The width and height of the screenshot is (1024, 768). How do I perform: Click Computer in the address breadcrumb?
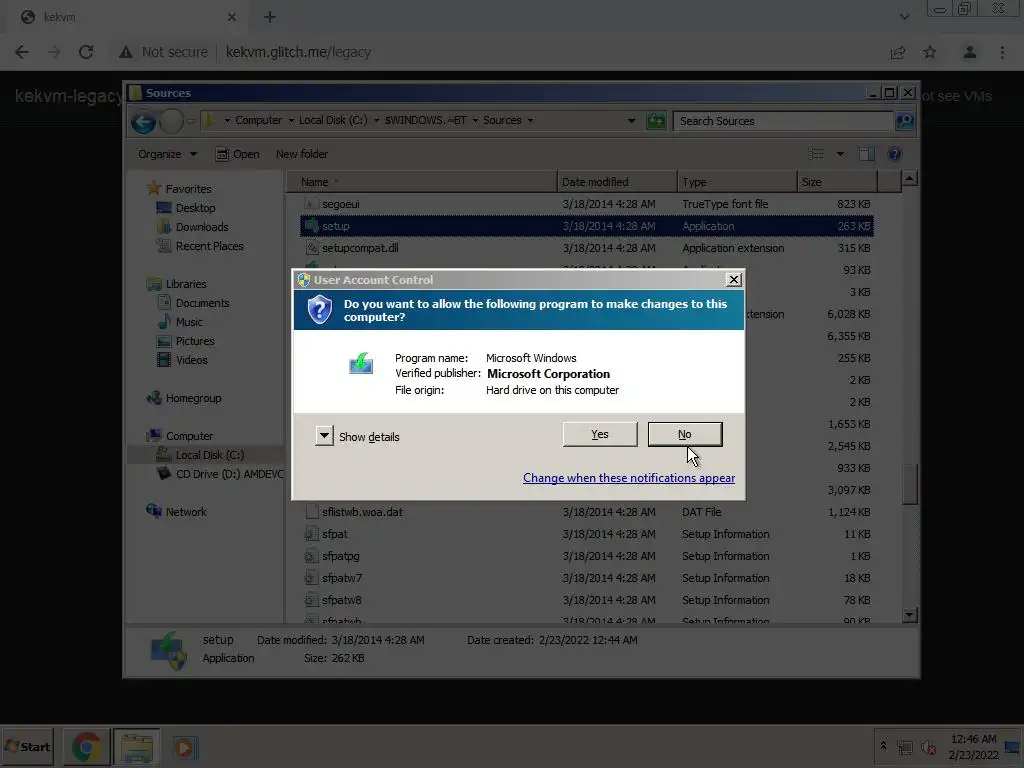click(259, 120)
